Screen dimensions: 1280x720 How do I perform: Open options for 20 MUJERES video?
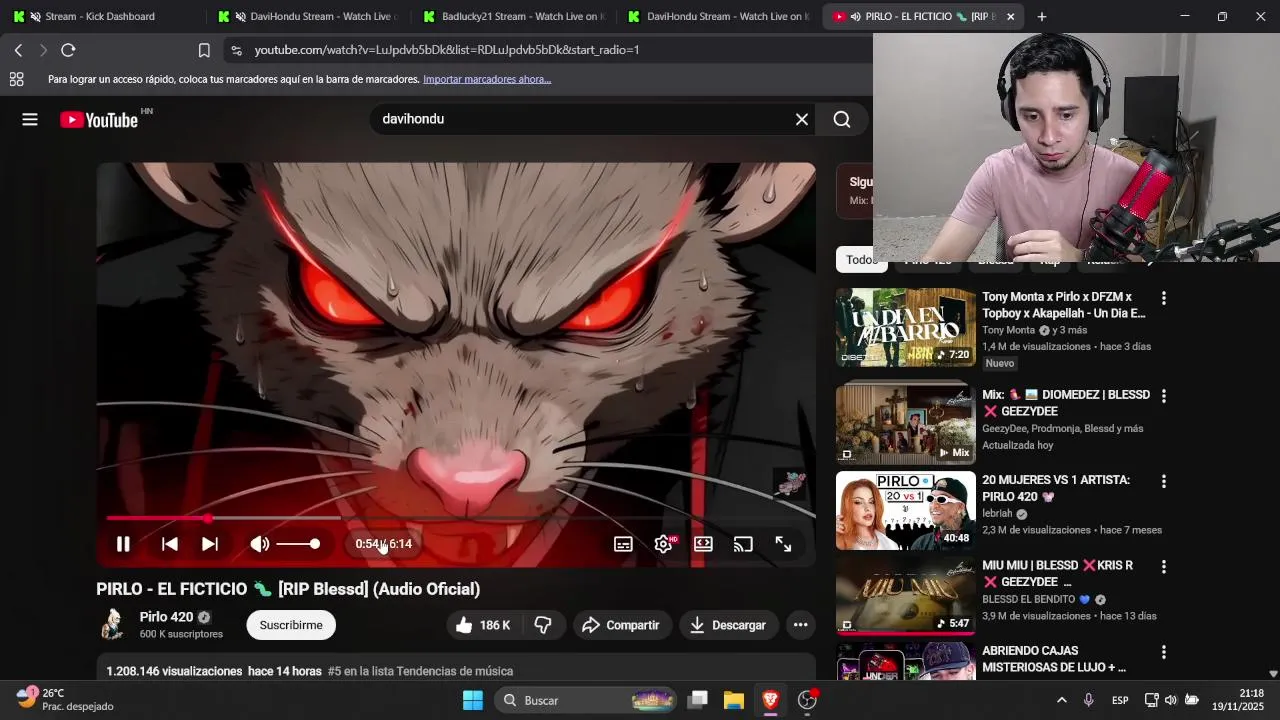(x=1163, y=481)
